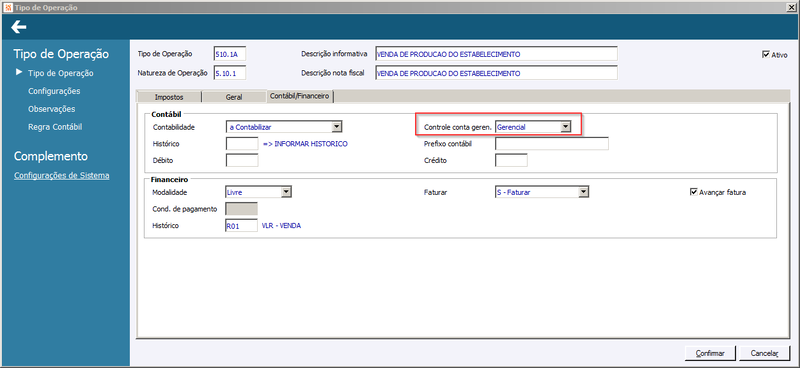Select the Contábil/Financeiro tab
The width and height of the screenshot is (800, 368).
coord(300,95)
